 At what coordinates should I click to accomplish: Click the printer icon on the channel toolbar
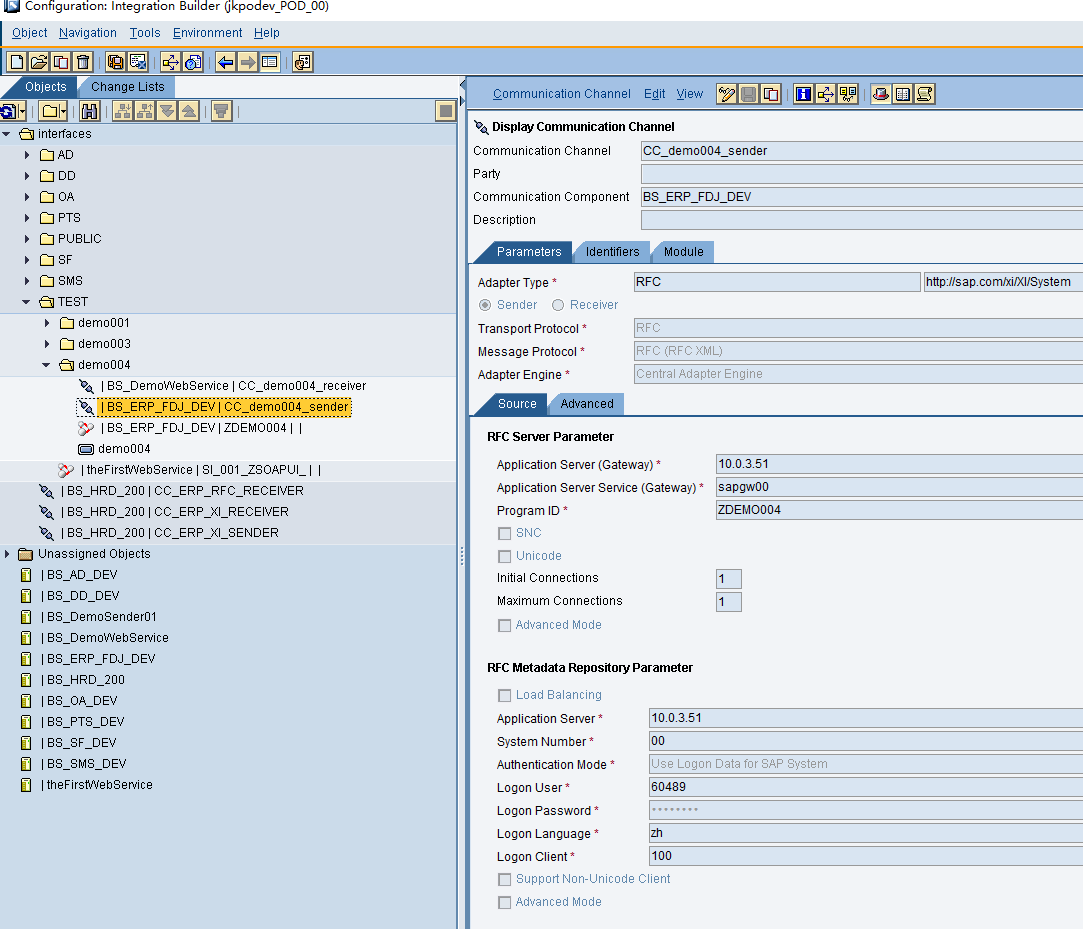click(879, 93)
